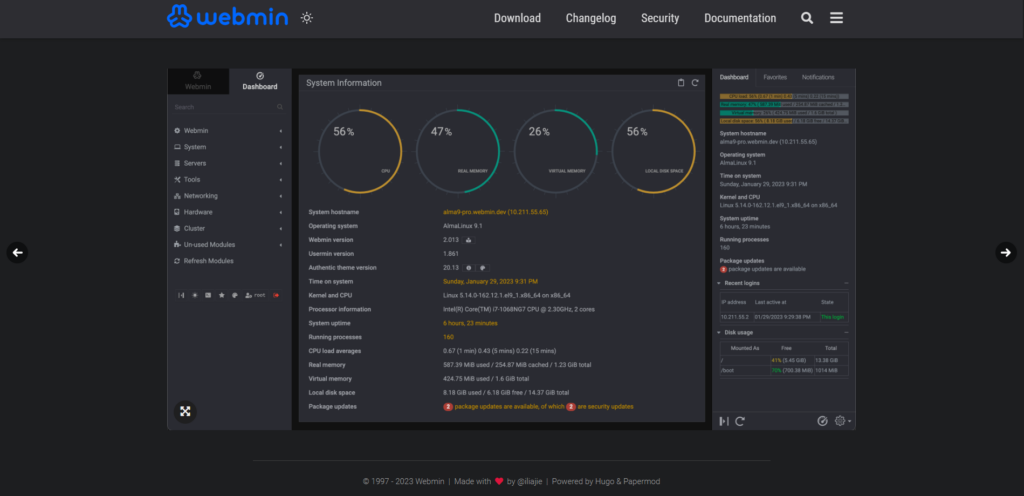Toggle night mode icon in sidebar footer
Screen dimensions: 1024x496
(x=195, y=296)
